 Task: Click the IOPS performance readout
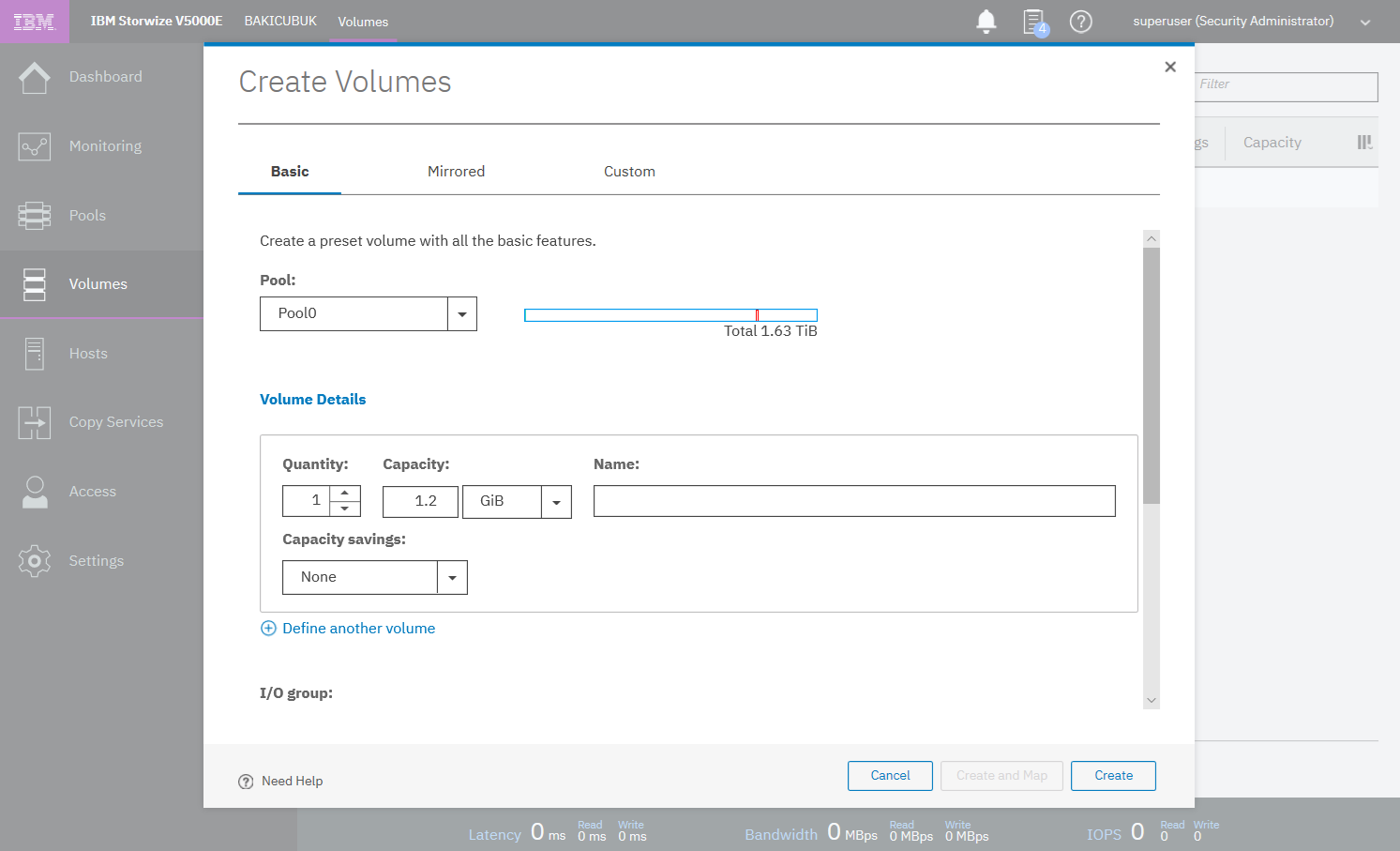pos(1153,832)
